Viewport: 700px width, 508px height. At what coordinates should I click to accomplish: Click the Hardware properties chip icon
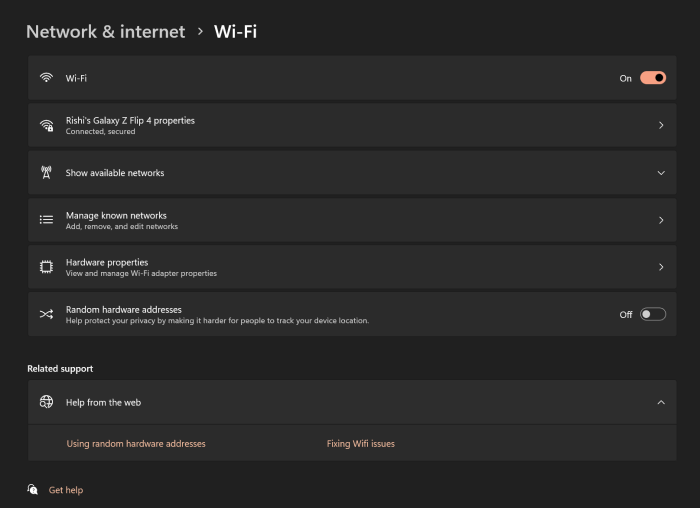click(46, 267)
